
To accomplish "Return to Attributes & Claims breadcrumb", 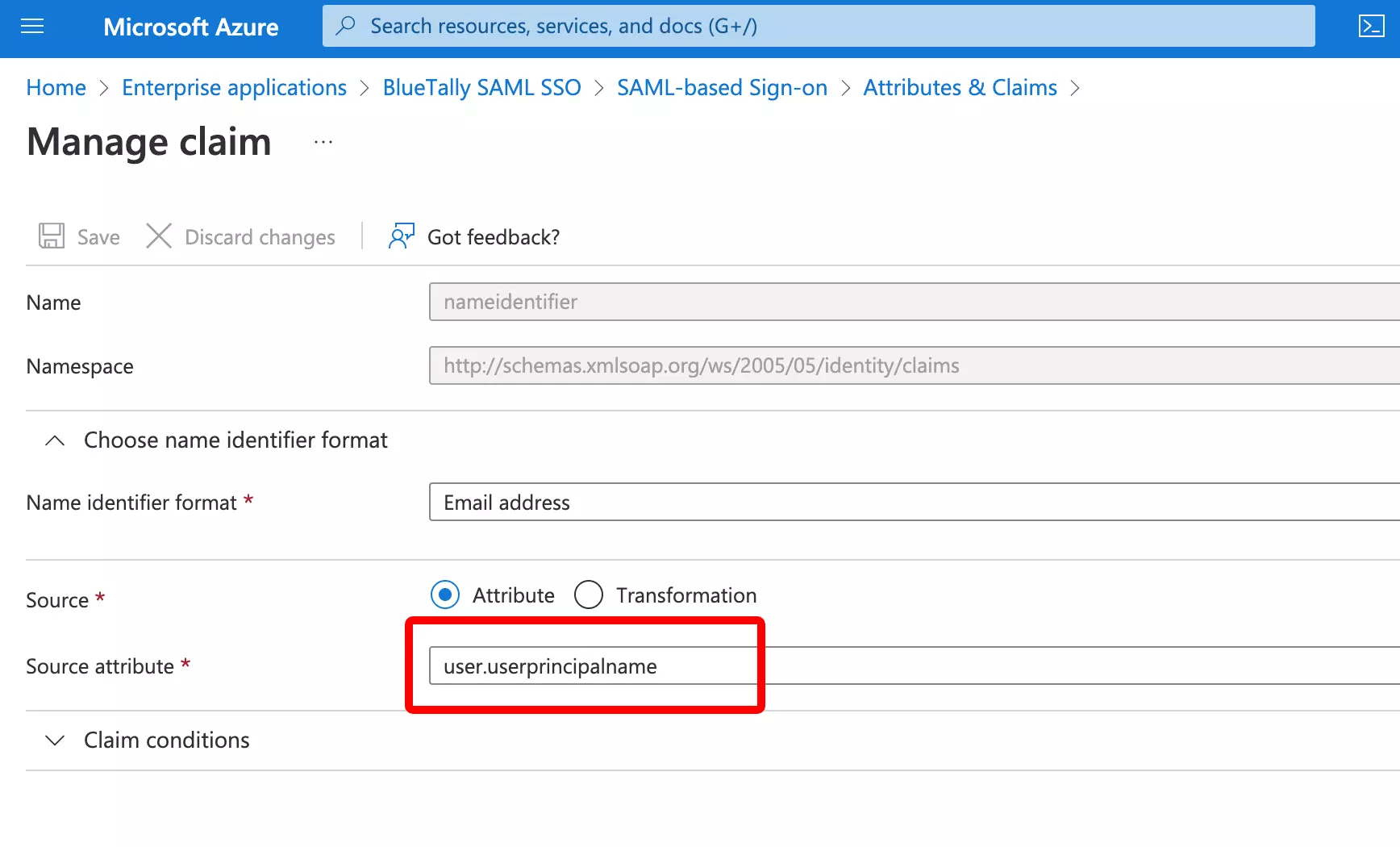I will 960,87.
